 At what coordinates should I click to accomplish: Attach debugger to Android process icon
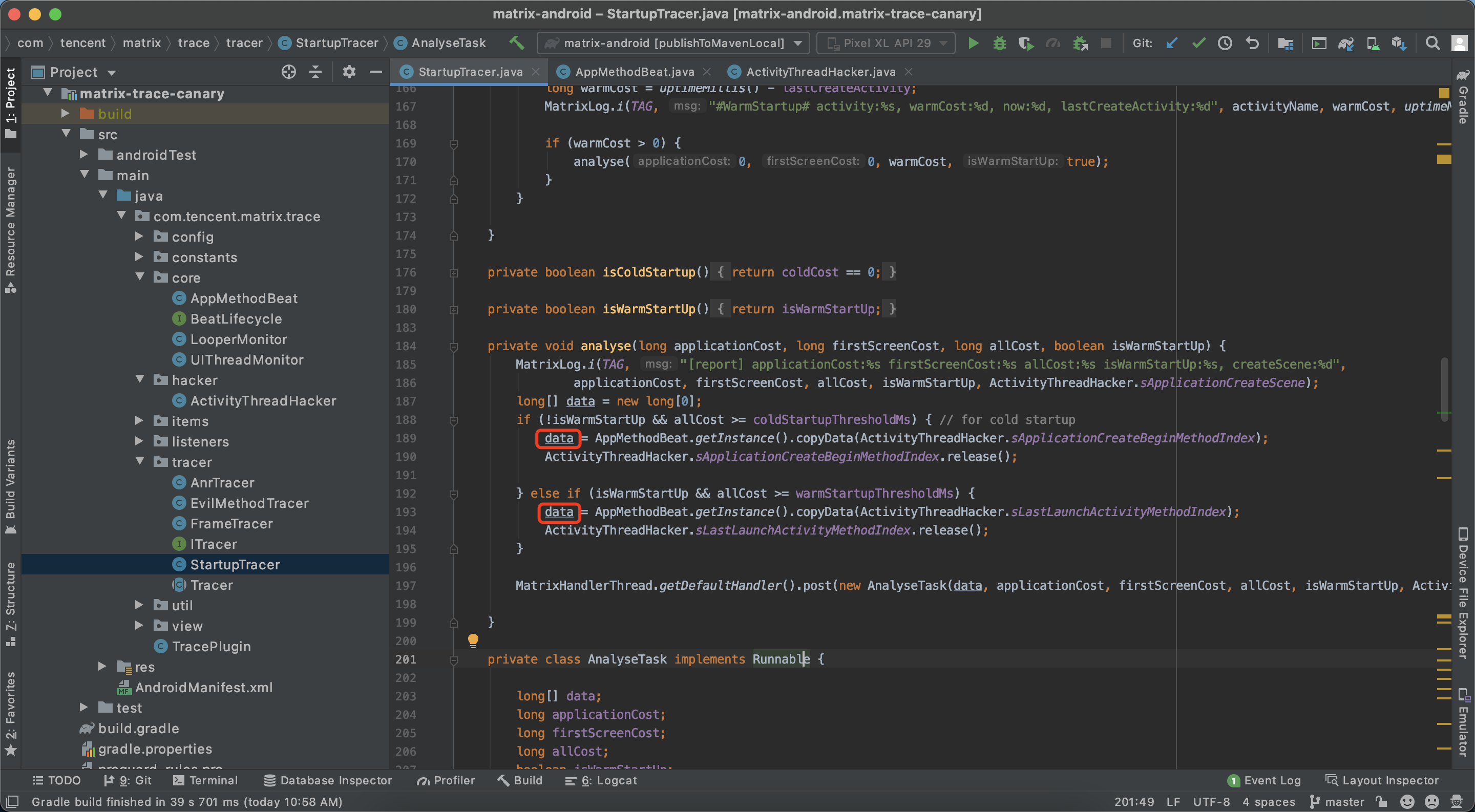tap(1080, 43)
